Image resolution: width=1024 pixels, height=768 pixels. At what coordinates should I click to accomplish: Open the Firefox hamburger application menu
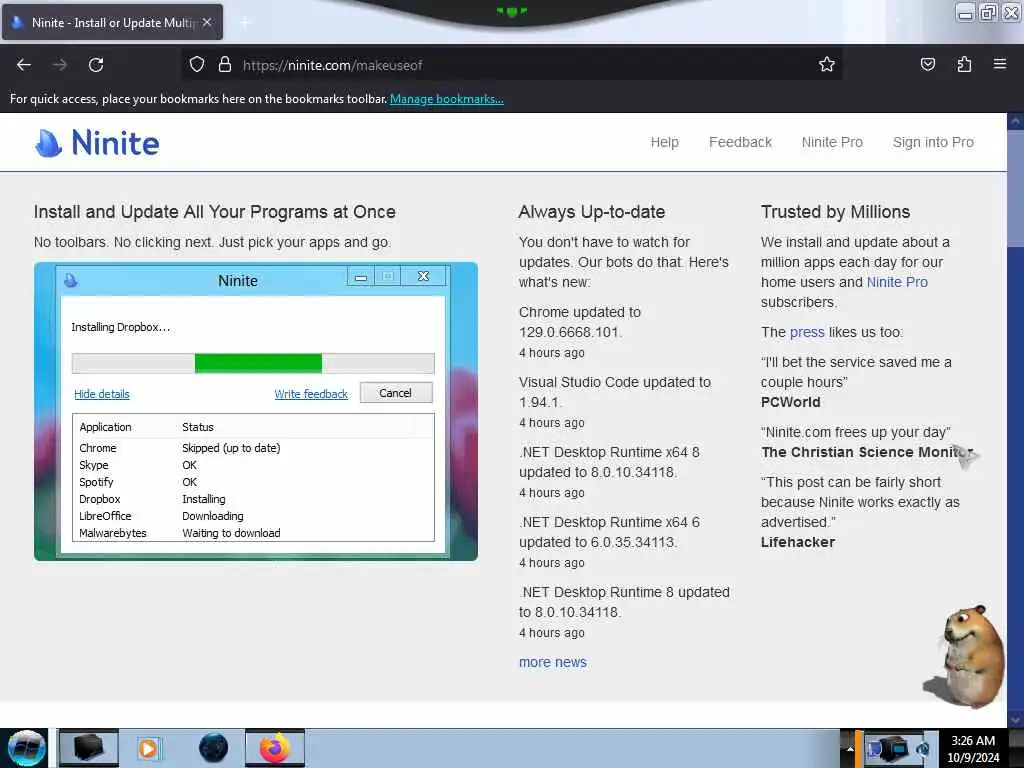coord(1000,64)
